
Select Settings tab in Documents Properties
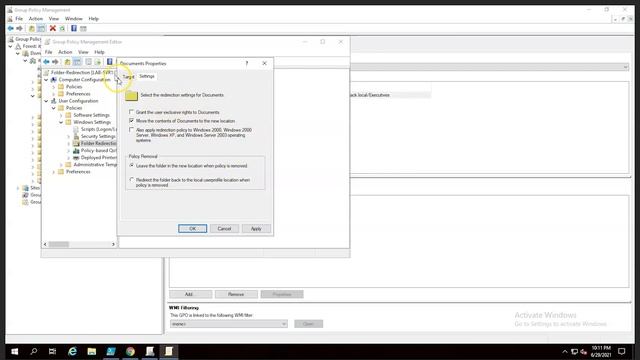tap(147, 76)
